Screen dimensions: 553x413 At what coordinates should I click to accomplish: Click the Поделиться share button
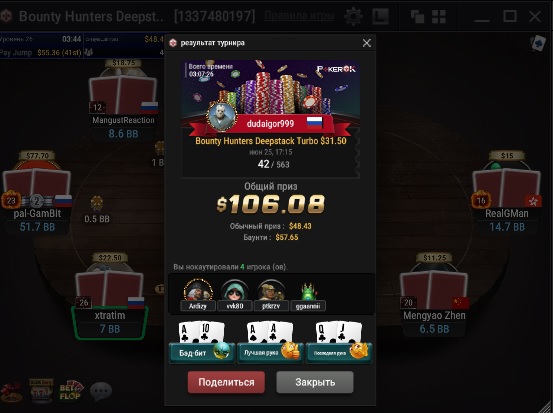pos(226,382)
